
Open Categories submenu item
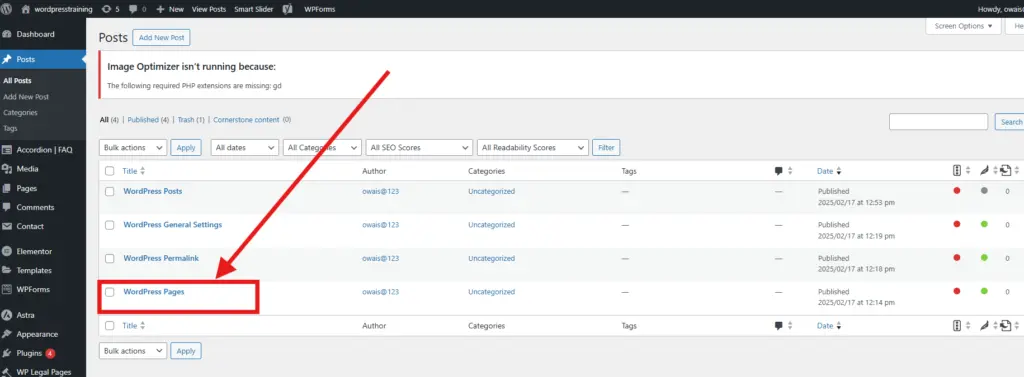pyautogui.click(x=20, y=112)
